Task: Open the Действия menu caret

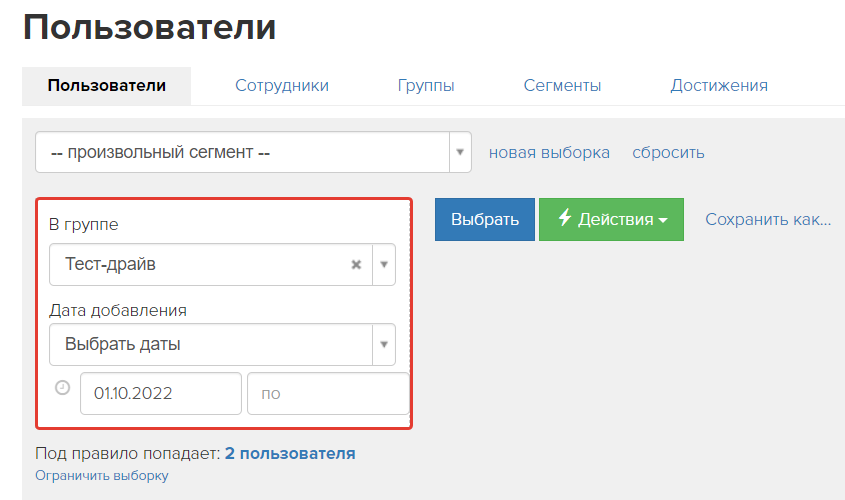Action: click(x=663, y=220)
